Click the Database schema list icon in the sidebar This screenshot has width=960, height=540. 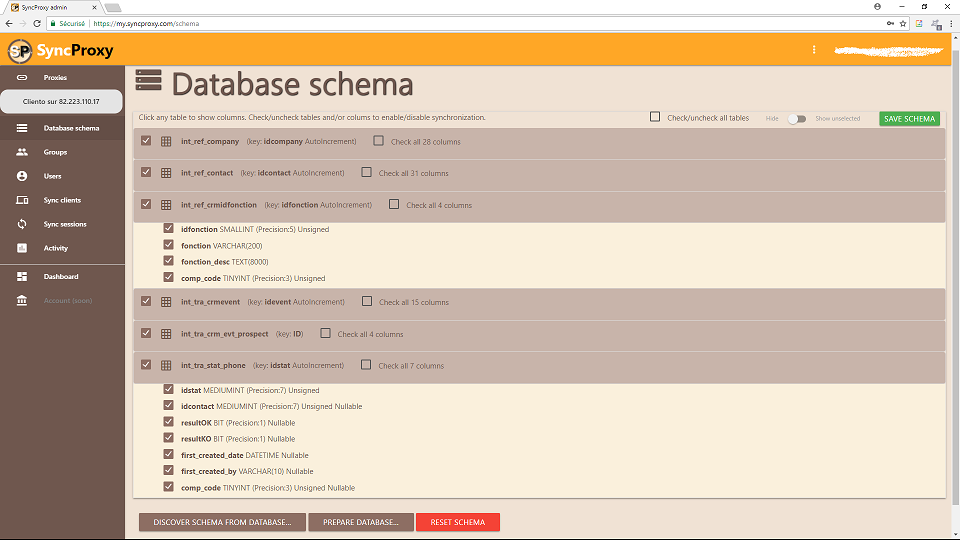coord(22,128)
